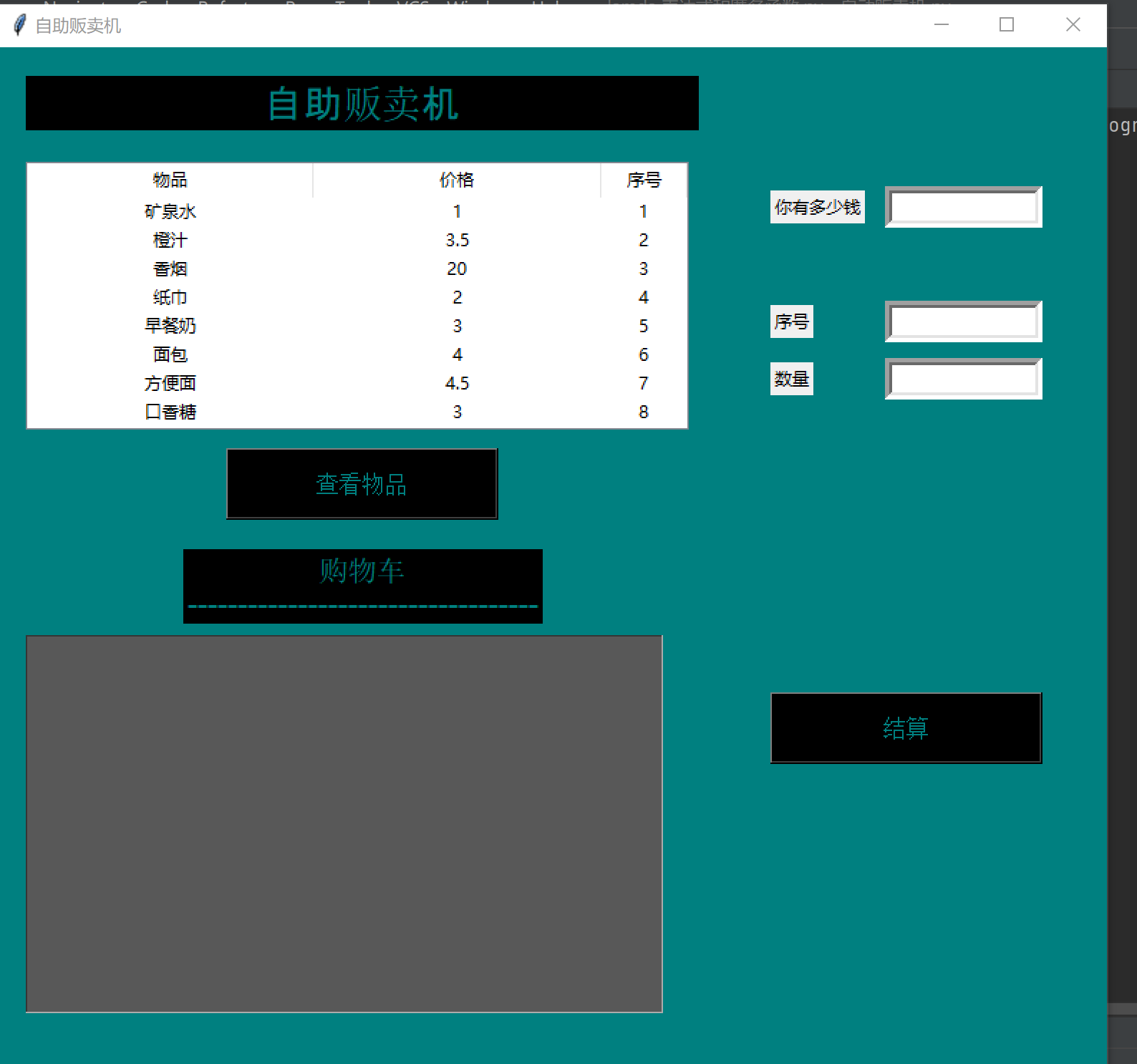
Task: Click the 物品 column header
Action: point(170,180)
